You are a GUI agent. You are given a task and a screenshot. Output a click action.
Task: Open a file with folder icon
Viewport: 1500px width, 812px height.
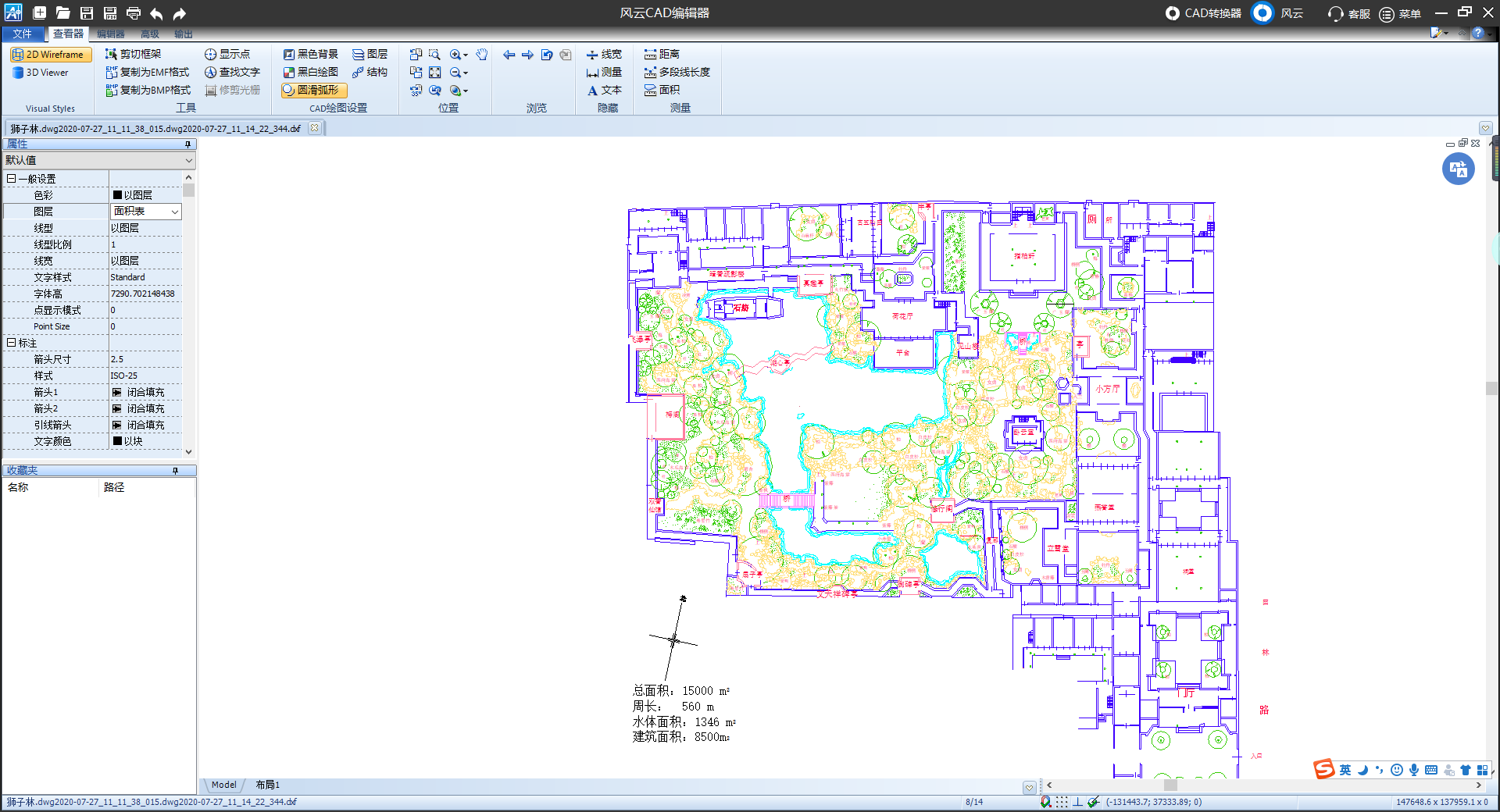click(x=63, y=13)
